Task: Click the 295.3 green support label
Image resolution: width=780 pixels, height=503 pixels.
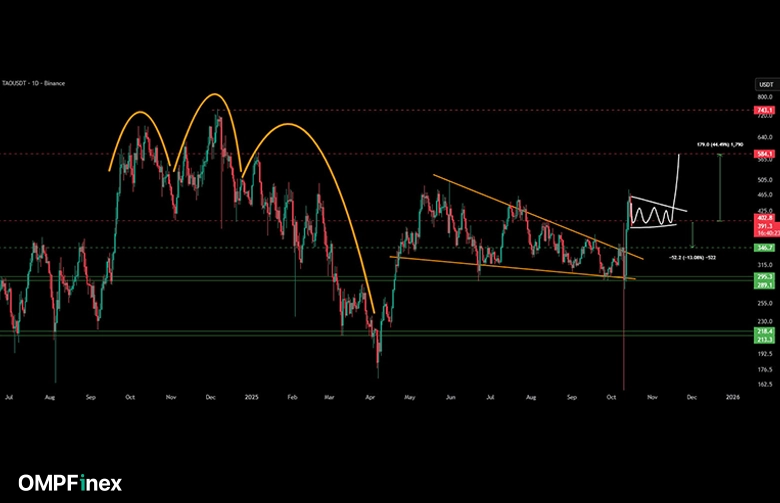Action: 767,277
